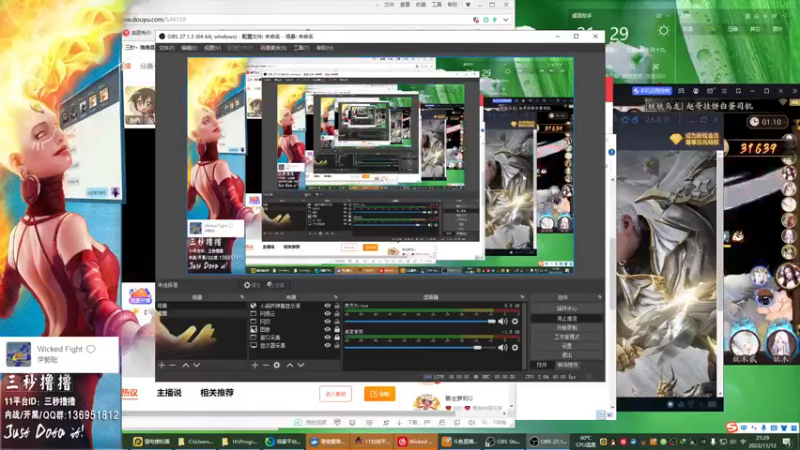
Task: Open the 编辑(E) menu in OBS
Action: (189, 48)
